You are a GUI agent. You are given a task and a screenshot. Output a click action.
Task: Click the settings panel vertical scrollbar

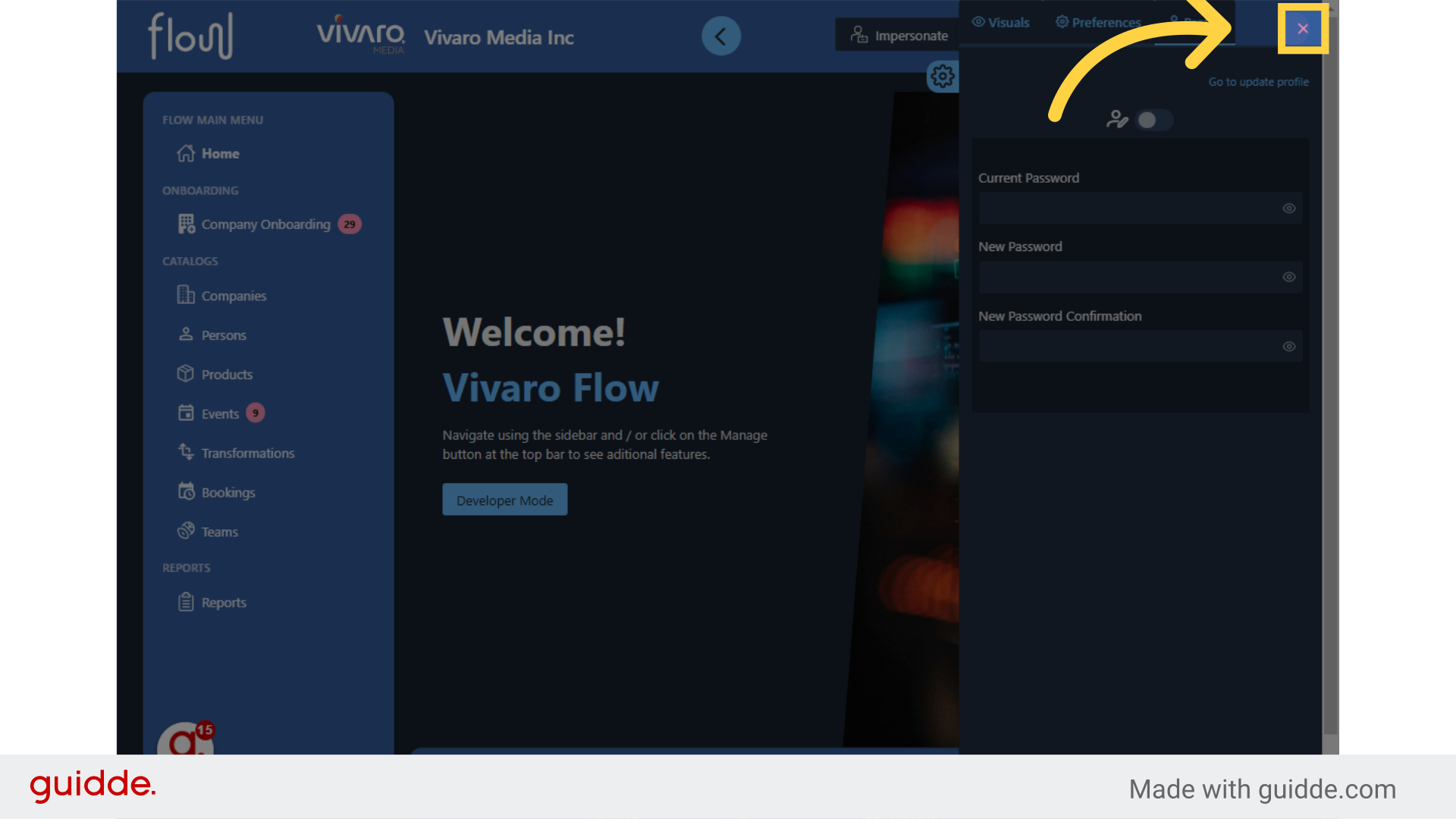[x=1330, y=379]
